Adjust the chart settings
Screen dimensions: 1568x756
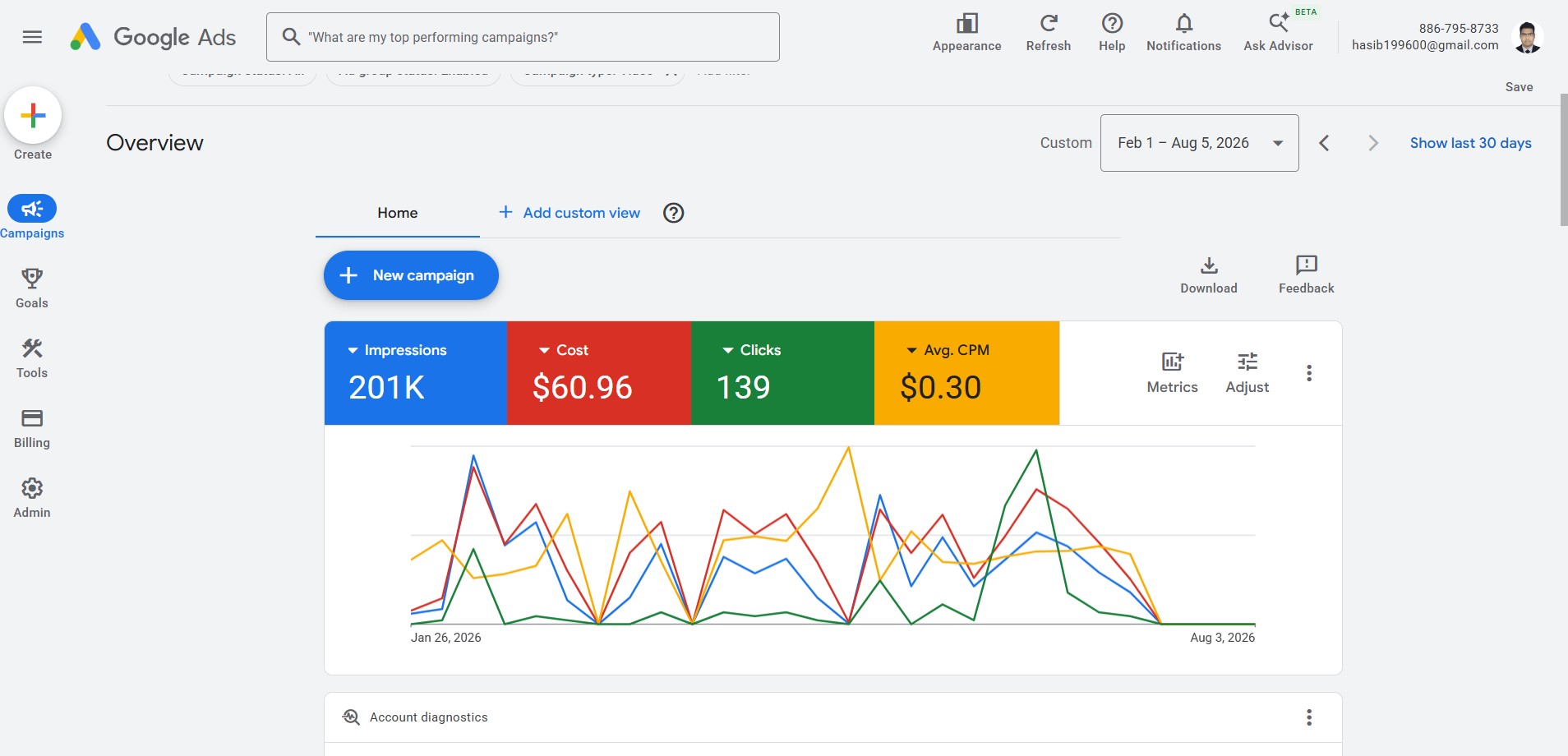pyautogui.click(x=1247, y=373)
